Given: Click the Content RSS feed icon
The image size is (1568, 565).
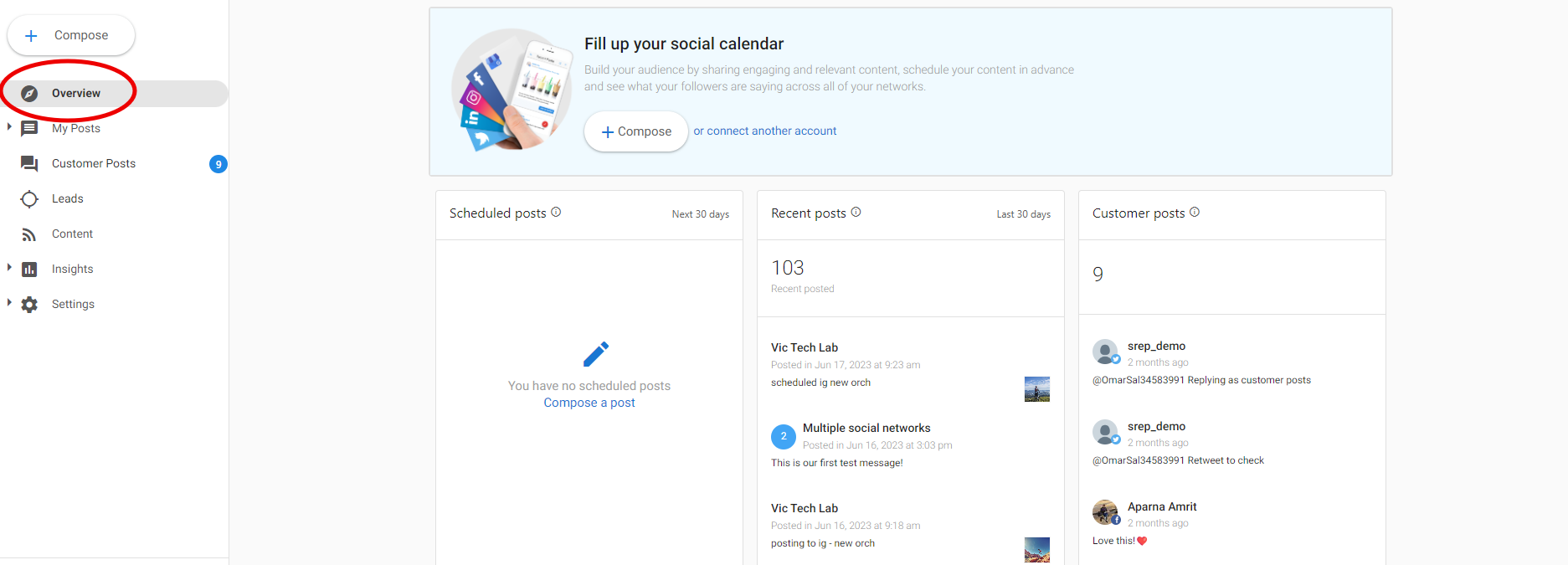Looking at the screenshot, I should pos(29,234).
